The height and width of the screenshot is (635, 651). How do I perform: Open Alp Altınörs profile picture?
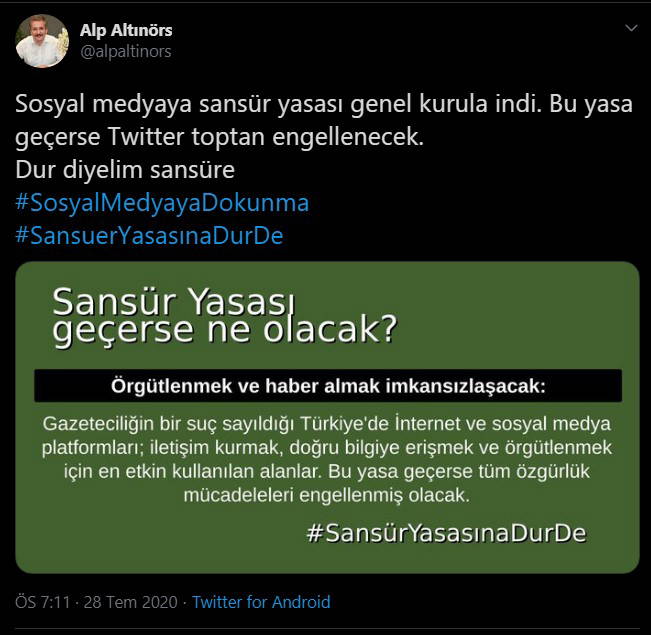click(x=42, y=41)
